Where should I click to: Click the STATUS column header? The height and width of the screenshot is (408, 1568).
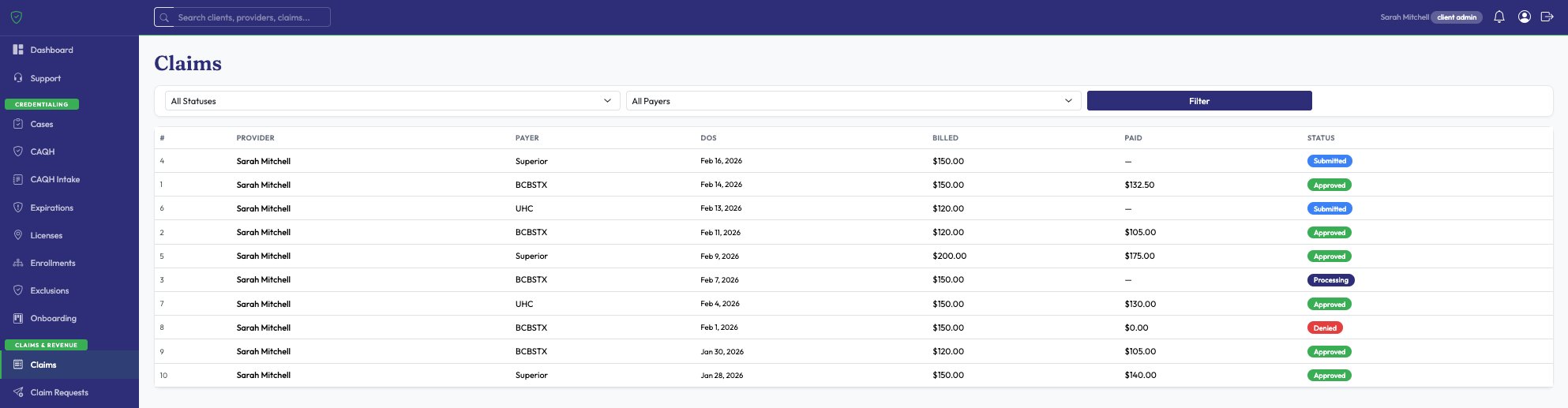(x=1321, y=138)
